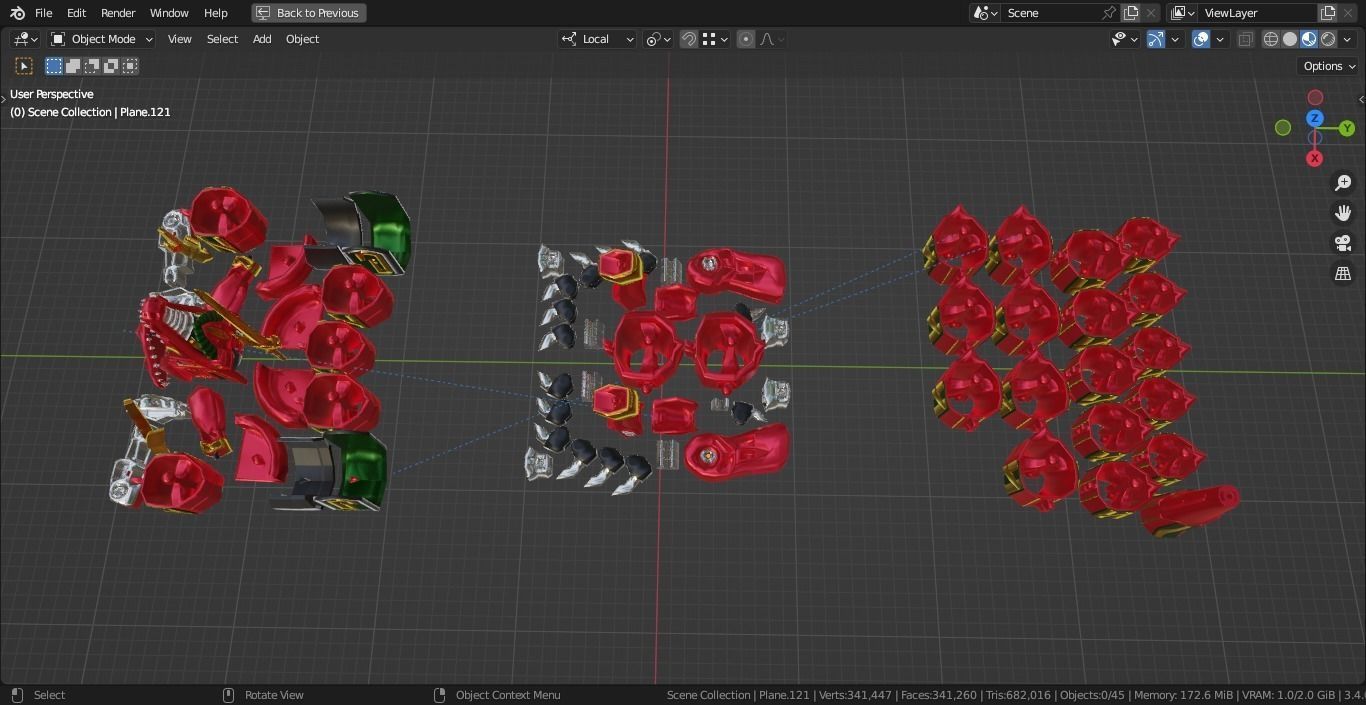This screenshot has width=1366, height=705.
Task: Toggle X-Ray mode icon
Action: click(1246, 39)
